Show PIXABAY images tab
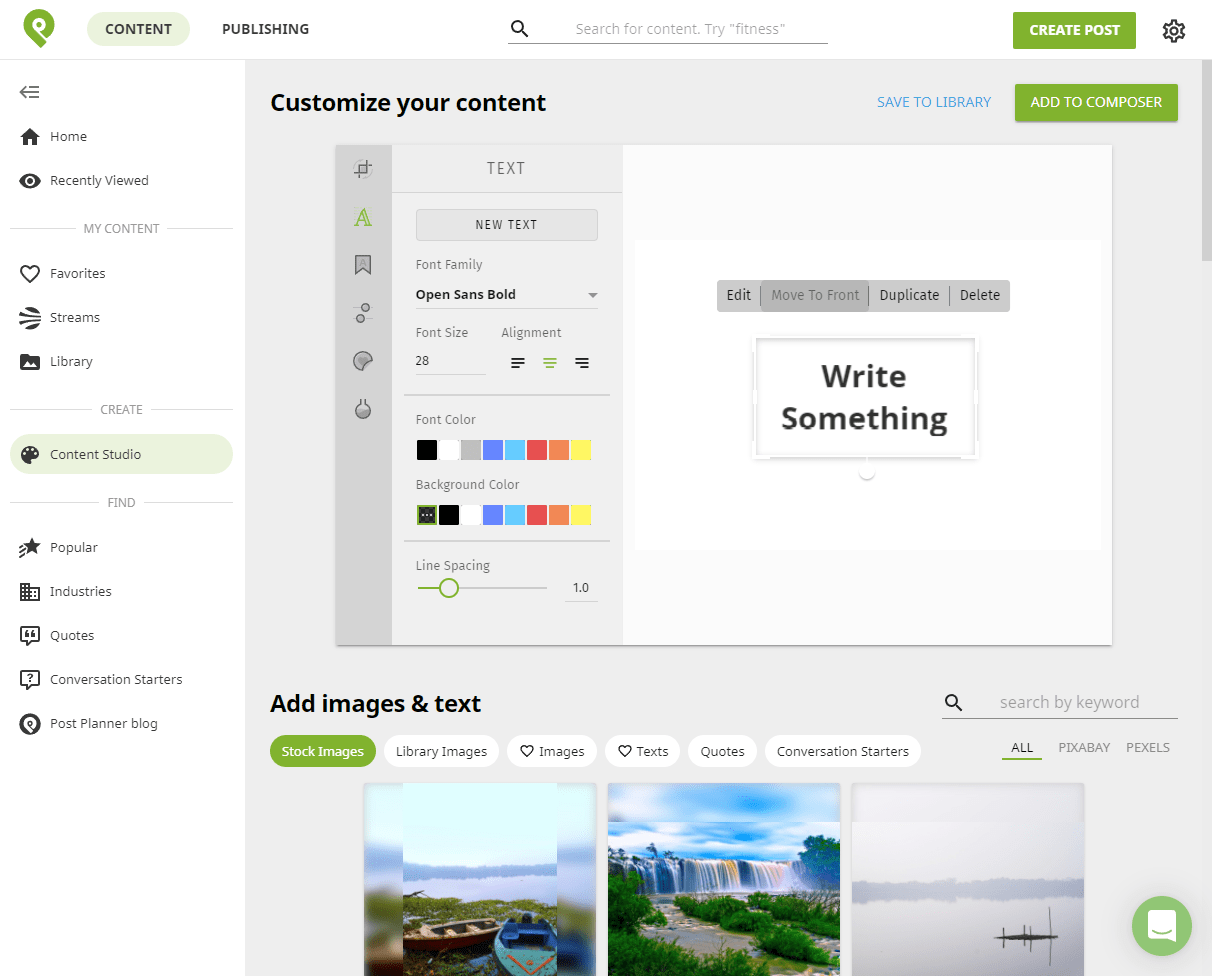The height and width of the screenshot is (976, 1212). 1084,748
